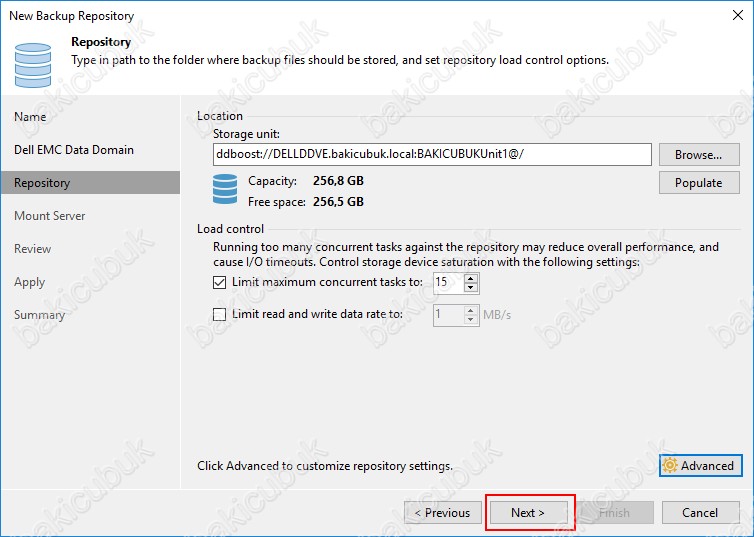Click 'Click Advanced to customize repository settings.' text
Screen dimensions: 754x537
325,466
